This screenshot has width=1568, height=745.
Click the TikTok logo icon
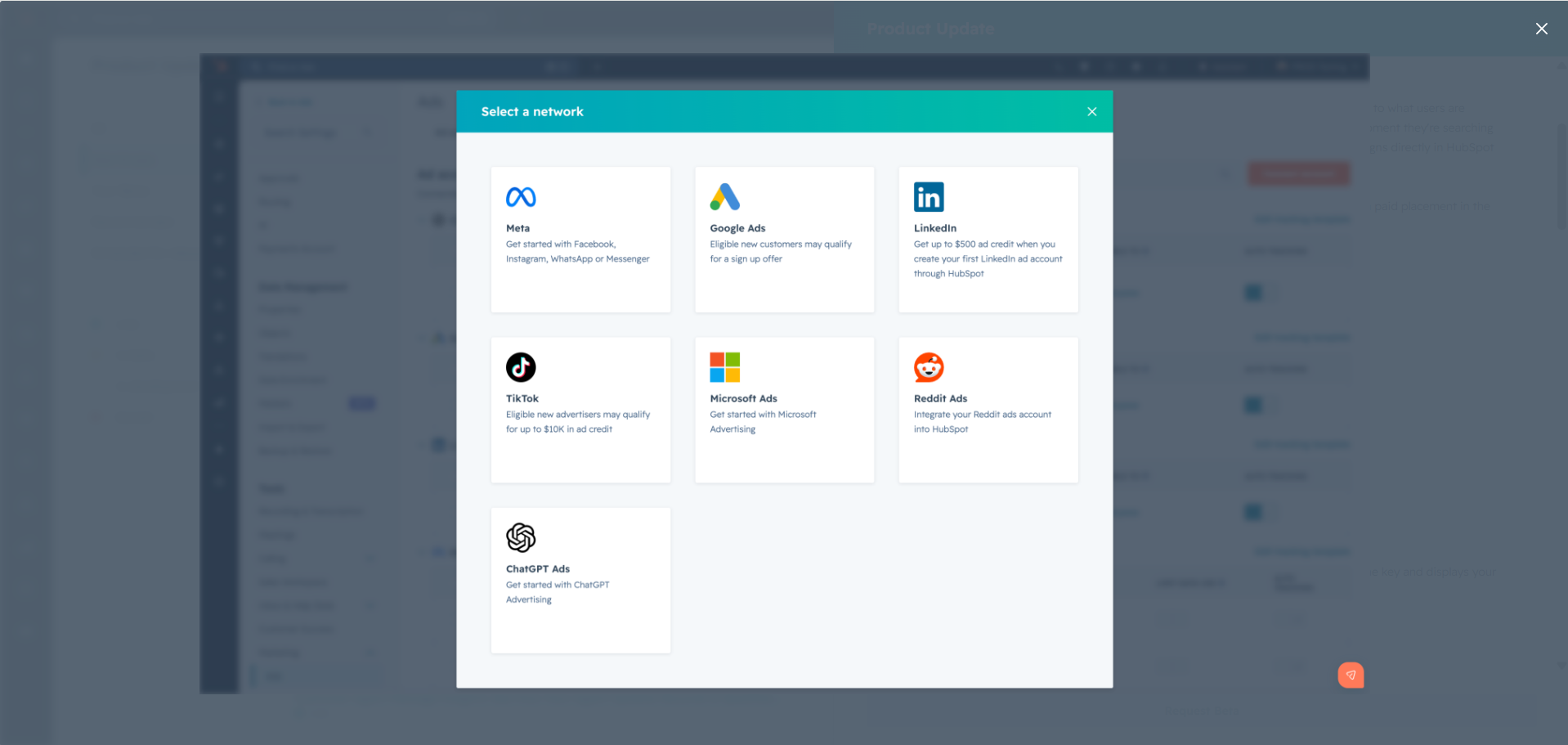(x=521, y=367)
